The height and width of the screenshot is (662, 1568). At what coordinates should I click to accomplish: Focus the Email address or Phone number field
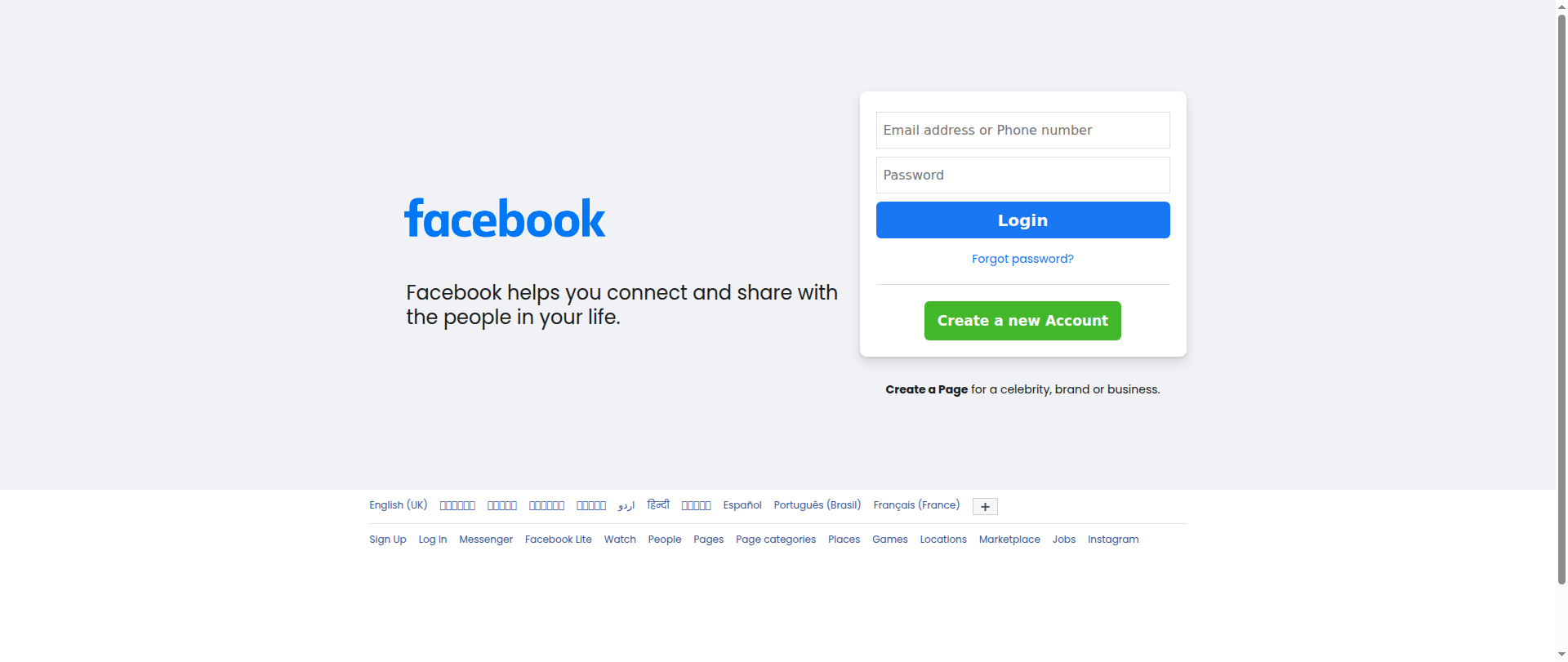1022,130
